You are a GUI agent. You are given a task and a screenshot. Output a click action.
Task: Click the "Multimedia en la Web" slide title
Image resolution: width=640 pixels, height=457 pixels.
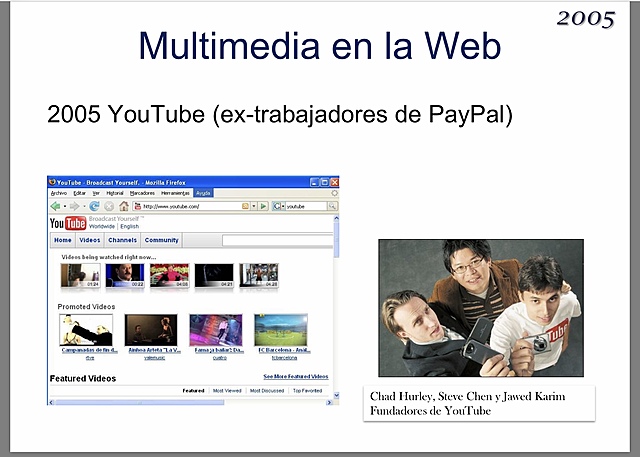click(x=320, y=46)
